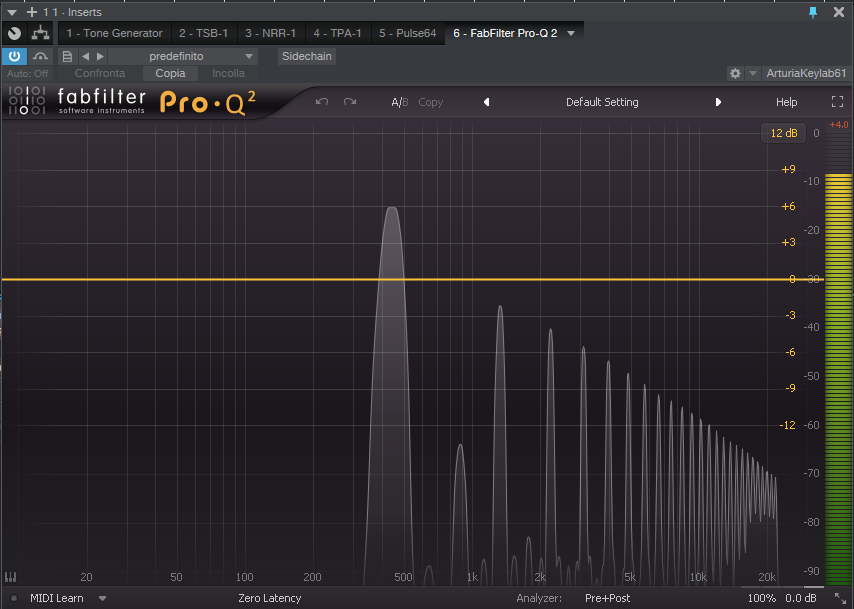Click the 0.0 dB output gain value
Screen dimensions: 854x609
(x=801, y=598)
